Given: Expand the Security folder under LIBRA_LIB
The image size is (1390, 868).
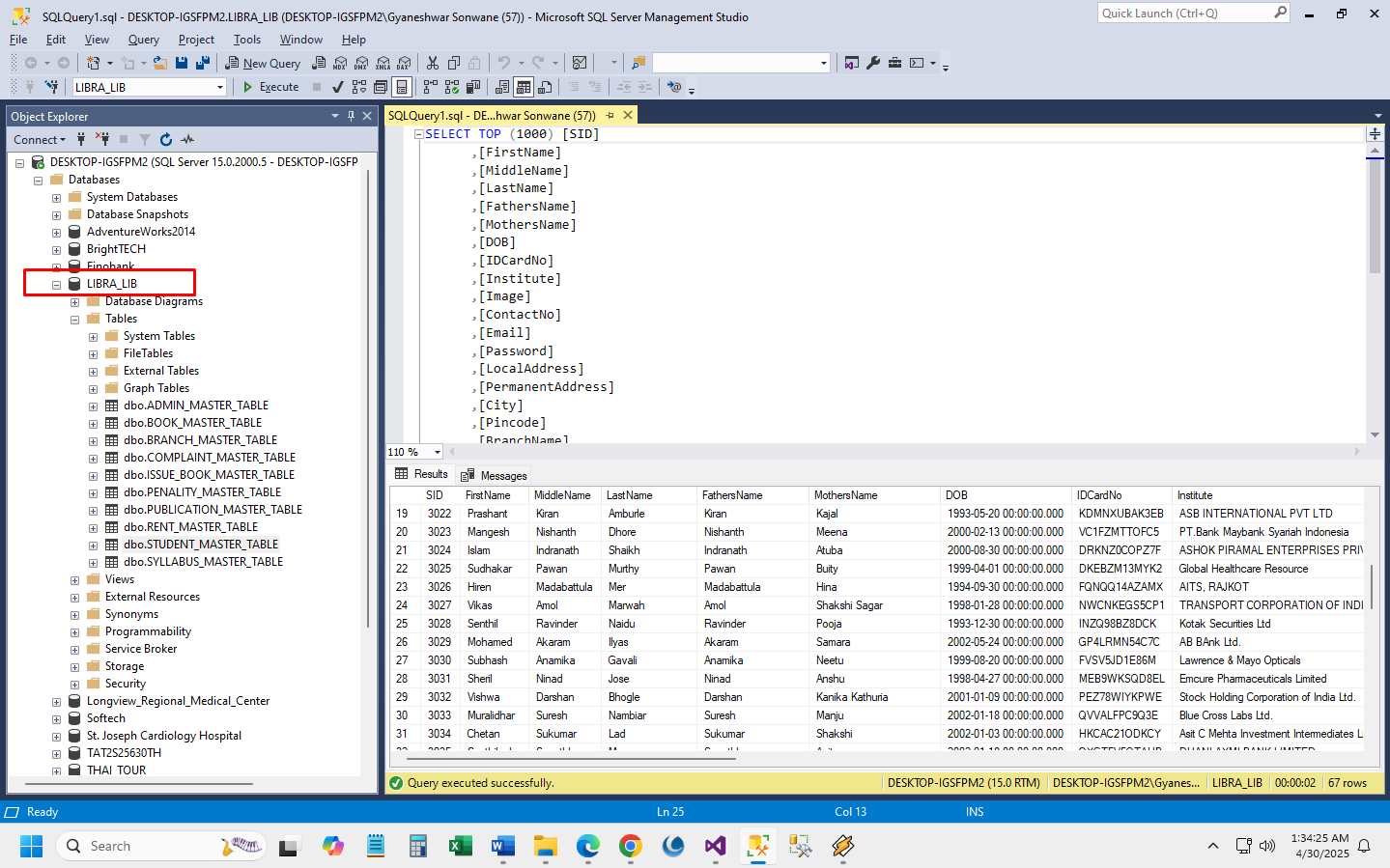Looking at the screenshot, I should [74, 685].
